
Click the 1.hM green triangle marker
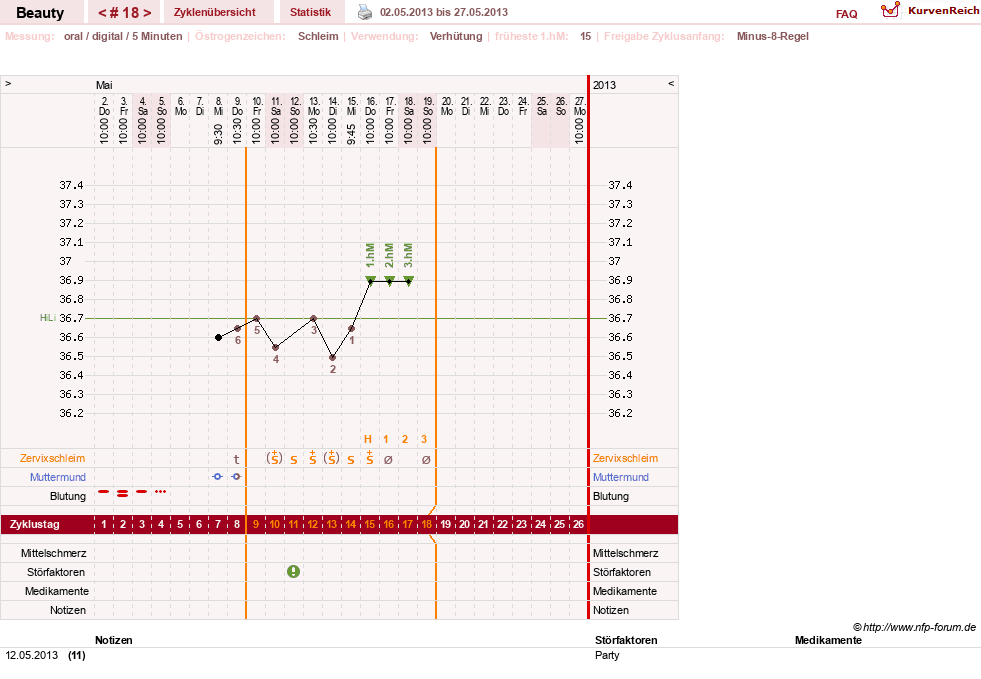point(370,280)
